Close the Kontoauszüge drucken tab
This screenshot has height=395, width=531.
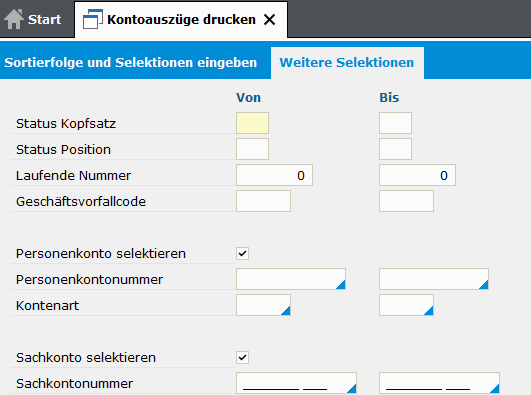[270, 20]
